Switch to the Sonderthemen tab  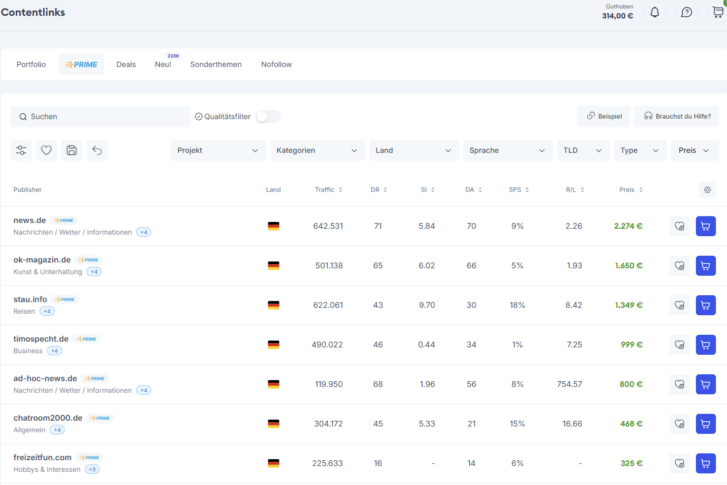[216, 64]
